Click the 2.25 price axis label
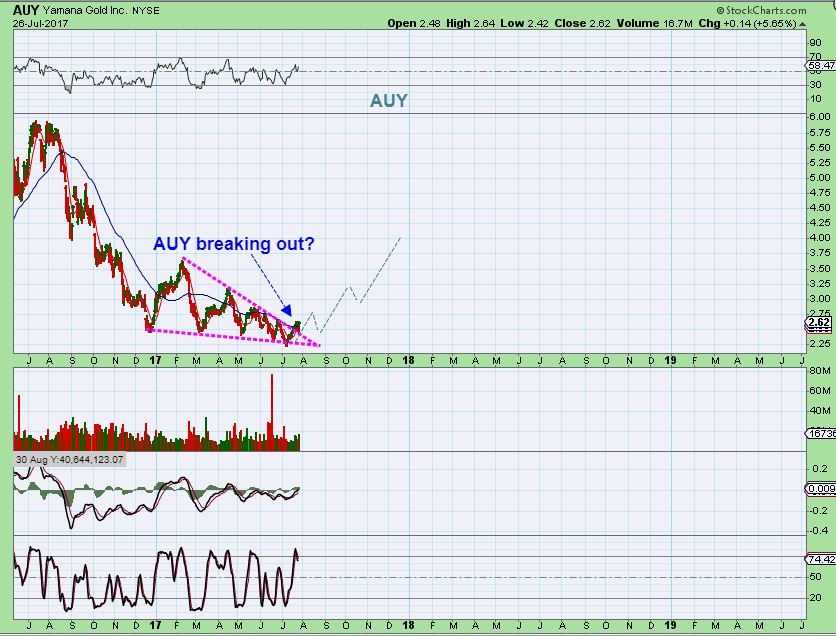 [820, 344]
